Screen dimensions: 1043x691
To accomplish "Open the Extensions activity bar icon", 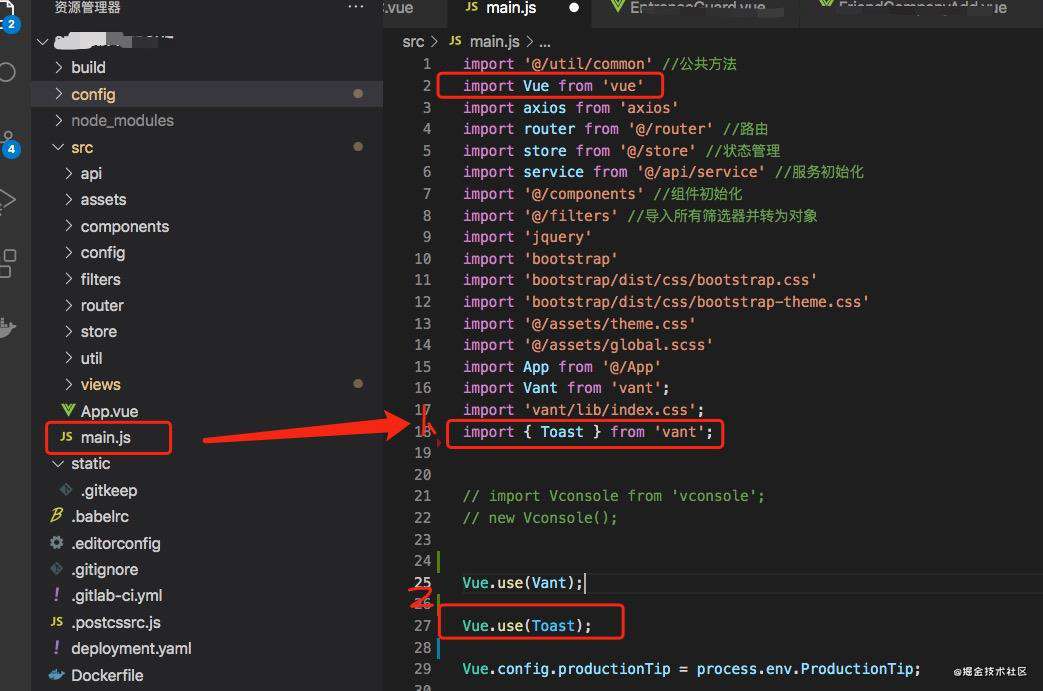I will coord(8,263).
